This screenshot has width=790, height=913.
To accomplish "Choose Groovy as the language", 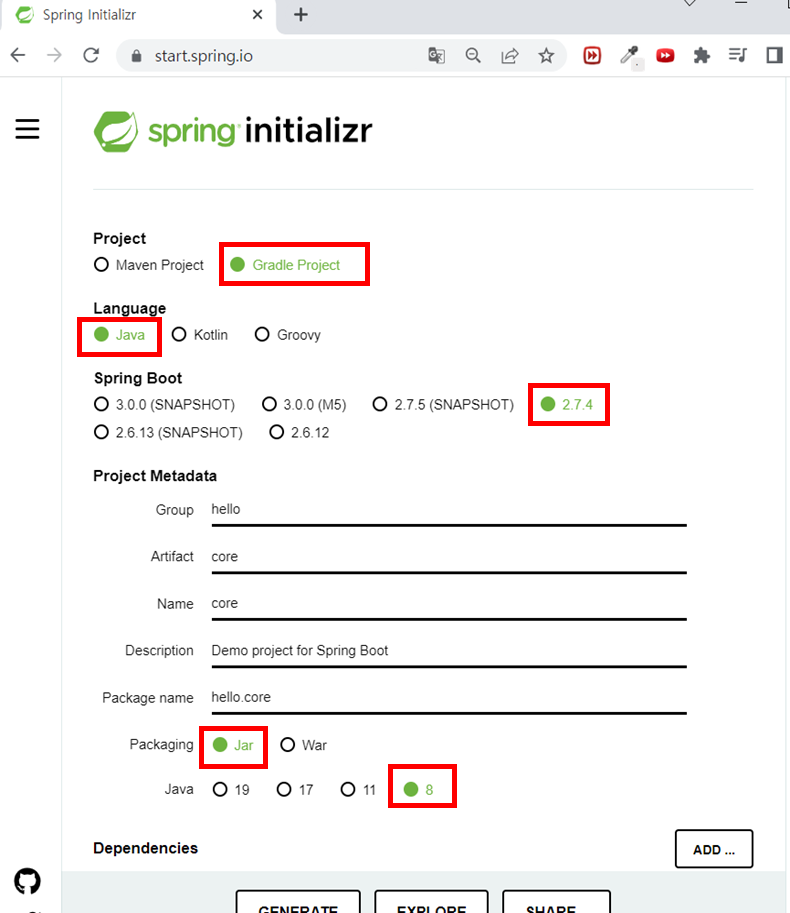I will [x=288, y=335].
